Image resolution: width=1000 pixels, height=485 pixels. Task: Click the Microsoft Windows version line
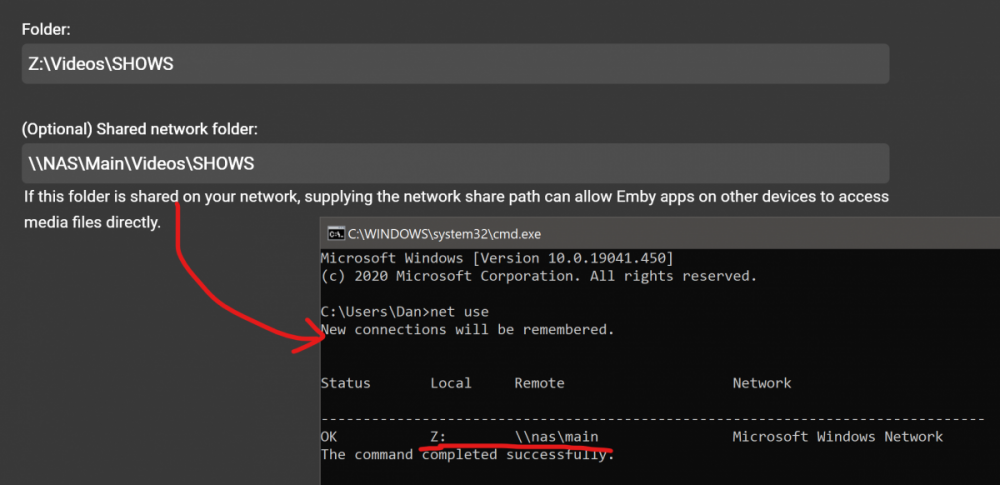pos(497,258)
